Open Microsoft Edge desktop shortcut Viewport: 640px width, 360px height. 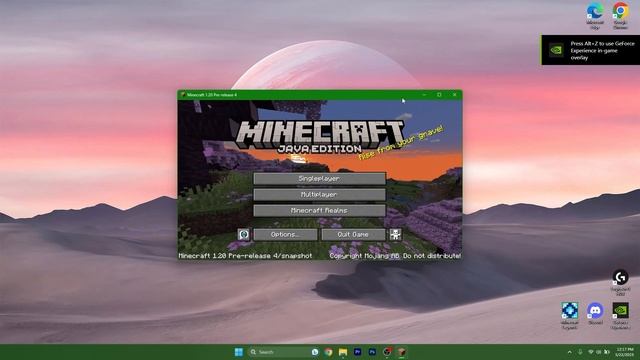595,16
